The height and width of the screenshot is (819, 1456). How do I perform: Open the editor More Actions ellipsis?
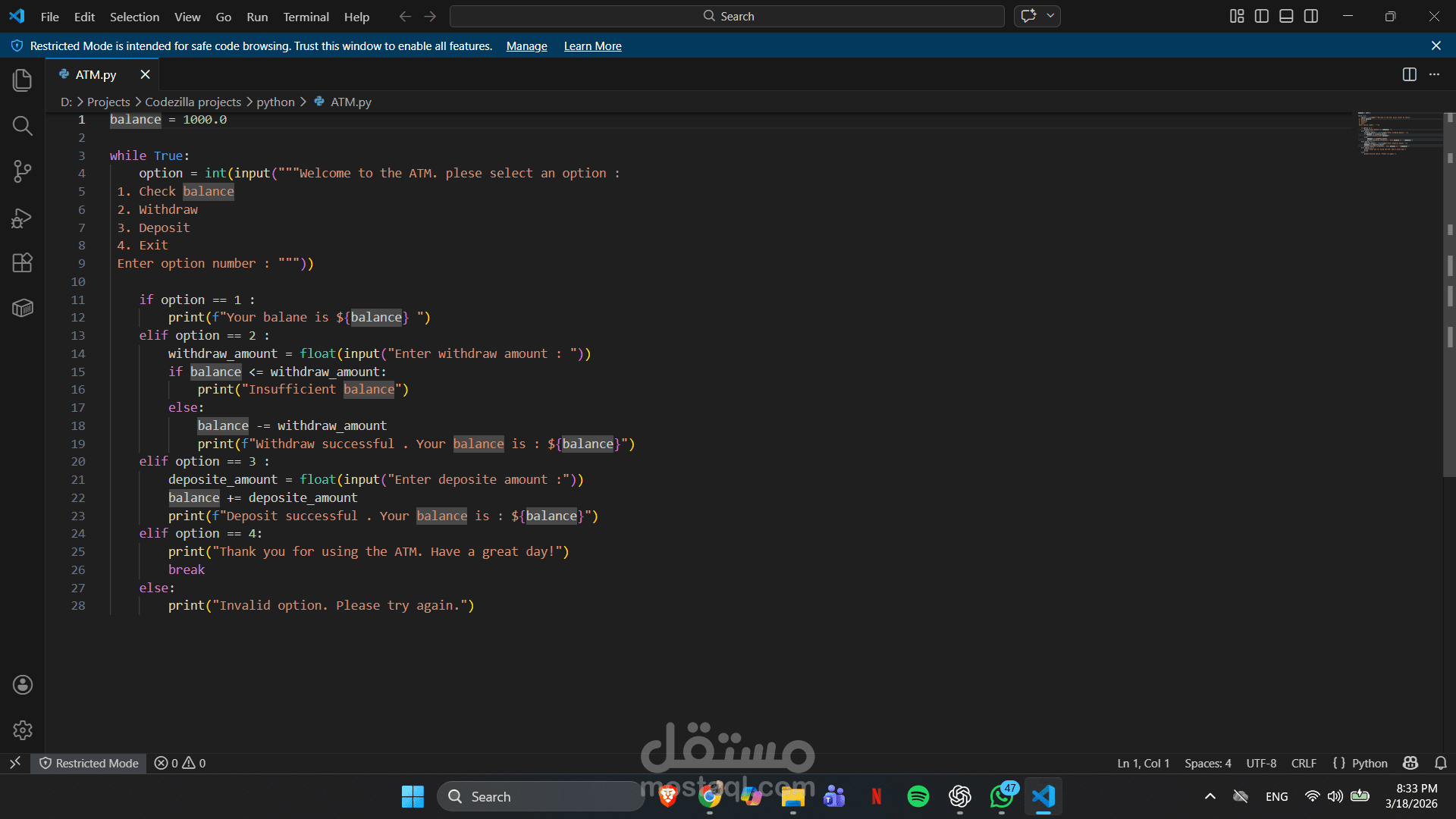pos(1434,74)
